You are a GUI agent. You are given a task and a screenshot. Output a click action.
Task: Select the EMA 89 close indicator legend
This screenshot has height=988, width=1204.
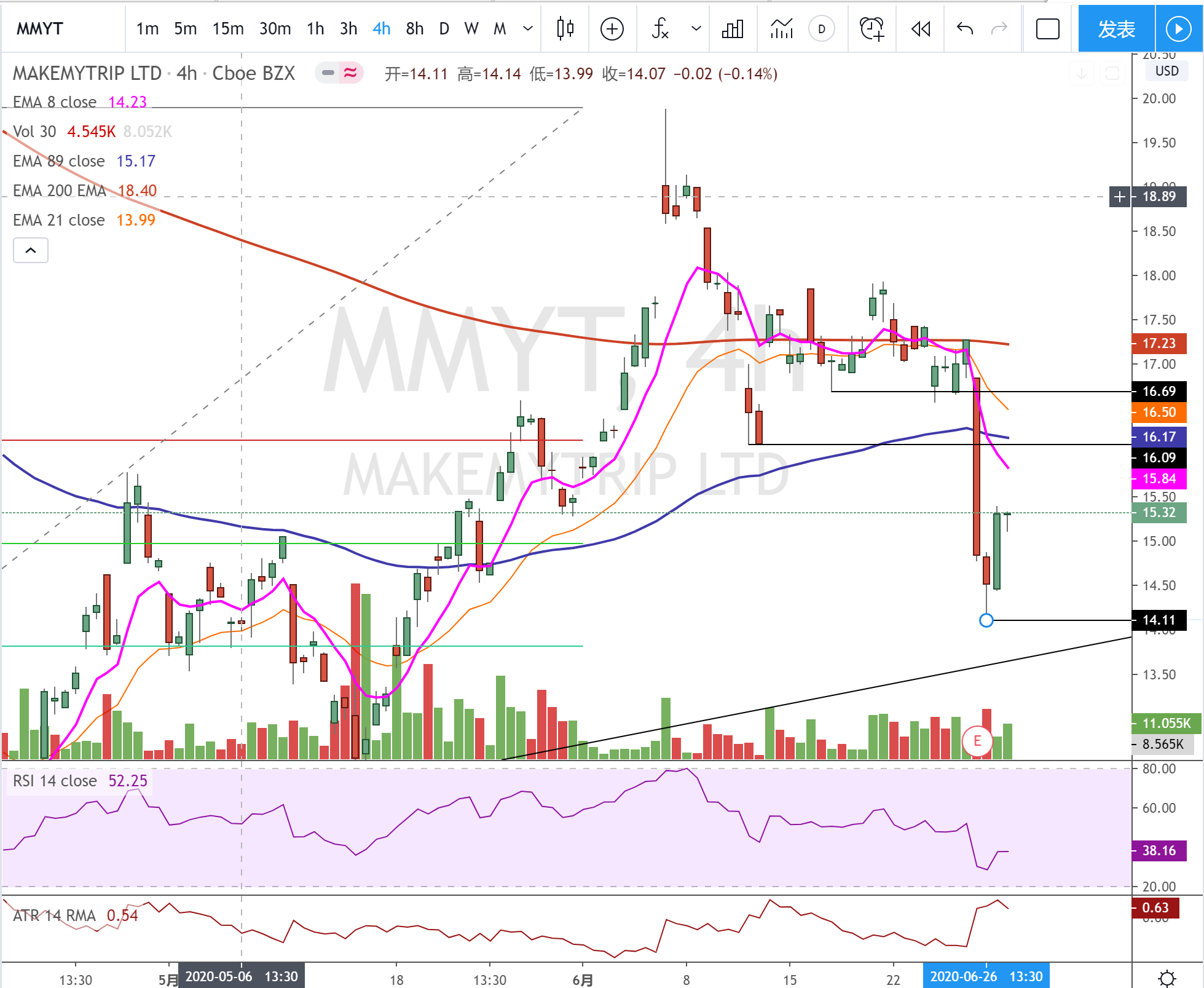pyautogui.click(x=84, y=161)
